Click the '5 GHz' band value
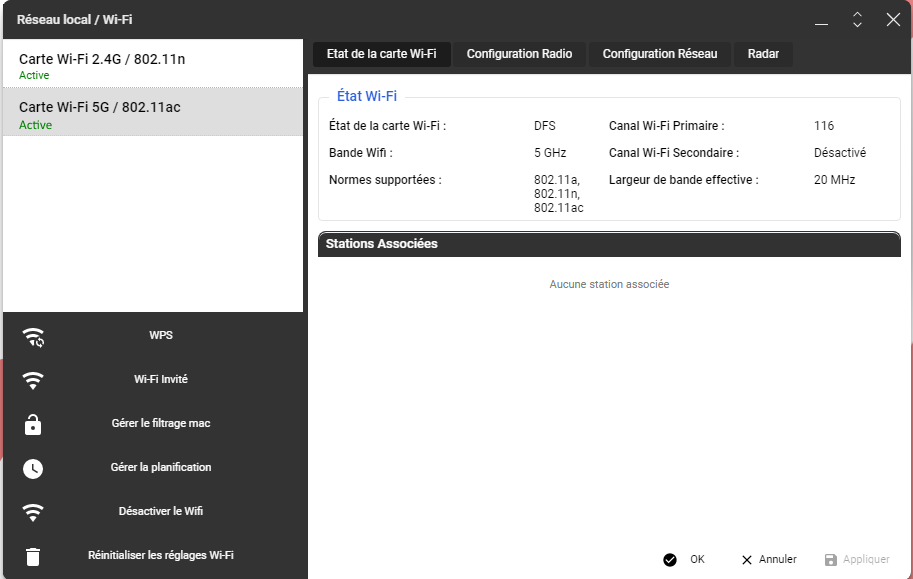Viewport: 913px width, 579px height. pyautogui.click(x=550, y=153)
